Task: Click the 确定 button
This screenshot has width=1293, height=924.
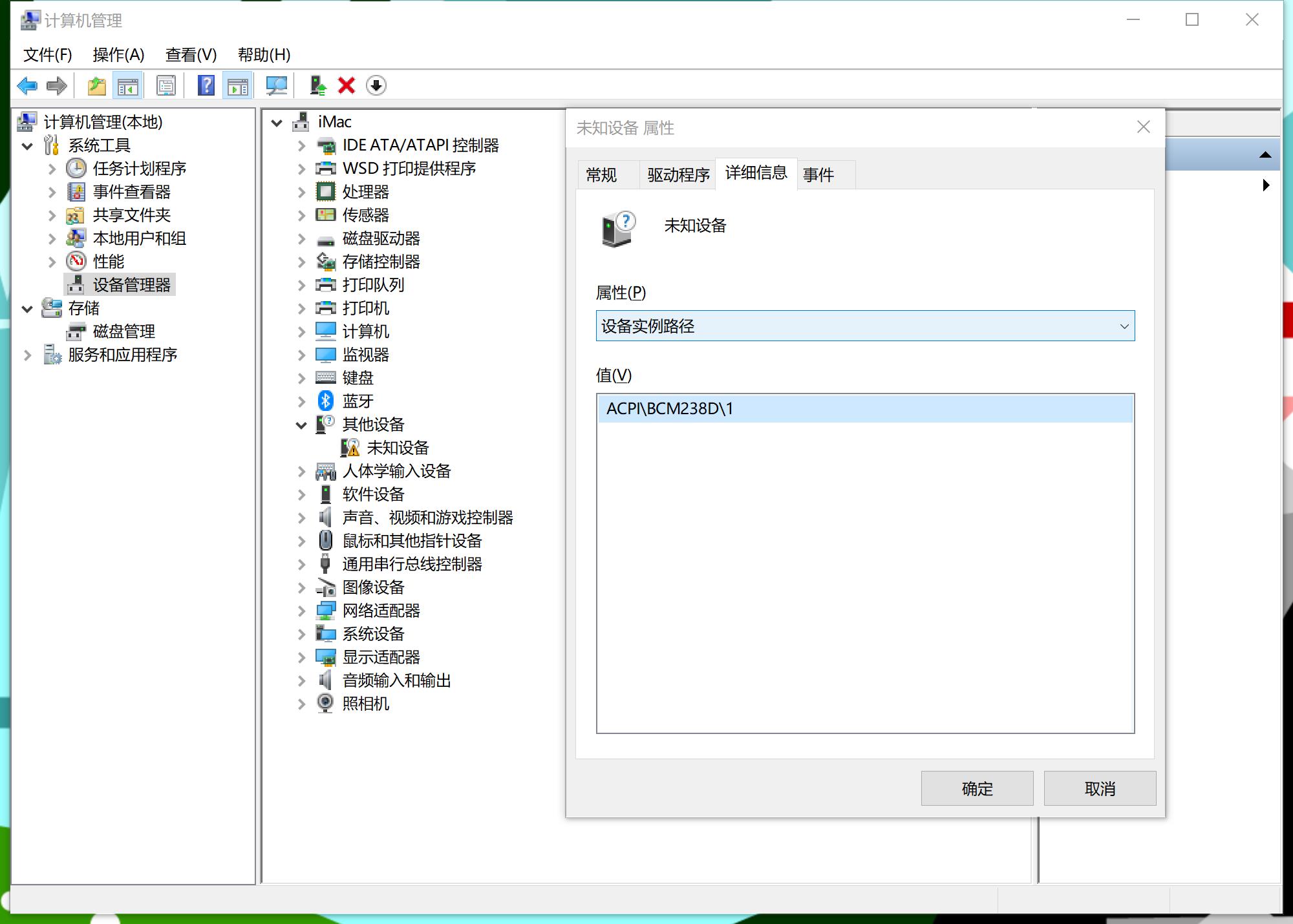Action: click(x=977, y=788)
